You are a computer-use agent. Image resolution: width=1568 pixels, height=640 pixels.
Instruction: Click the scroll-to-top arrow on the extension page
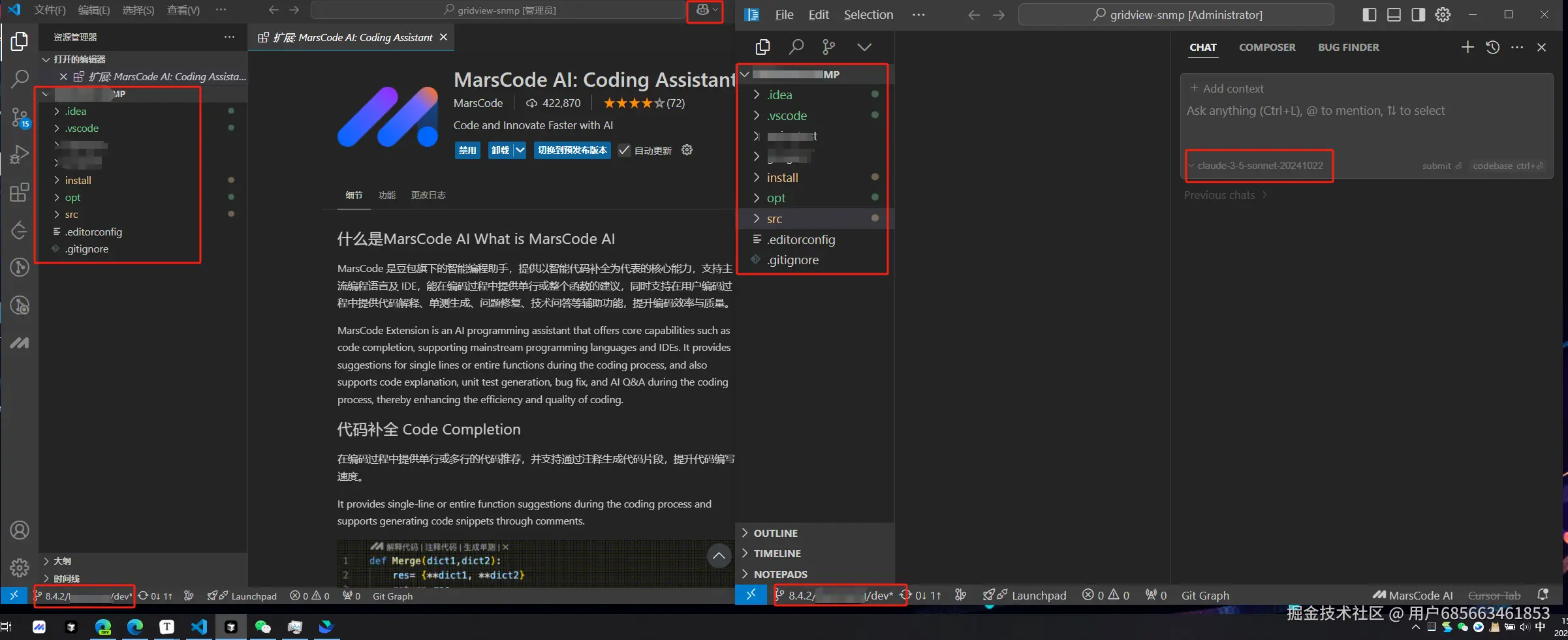click(719, 556)
